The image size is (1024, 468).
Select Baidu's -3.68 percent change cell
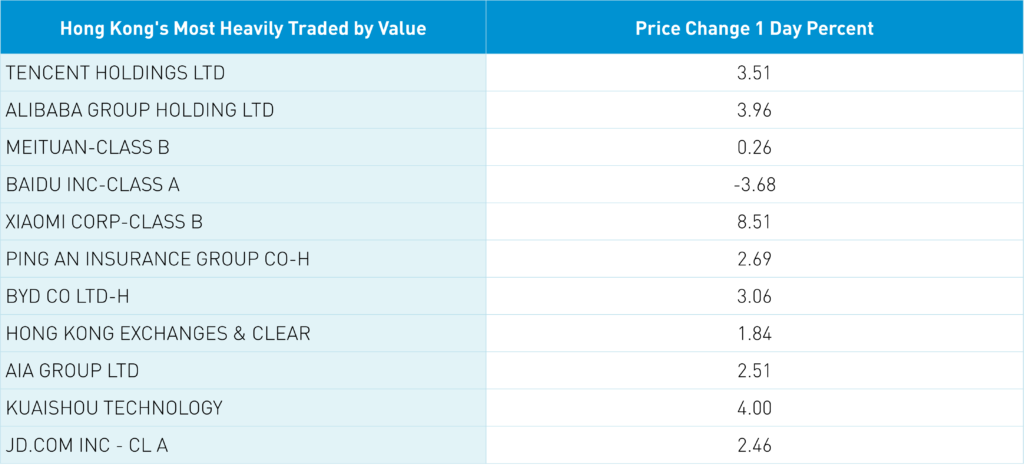pyautogui.click(x=754, y=184)
